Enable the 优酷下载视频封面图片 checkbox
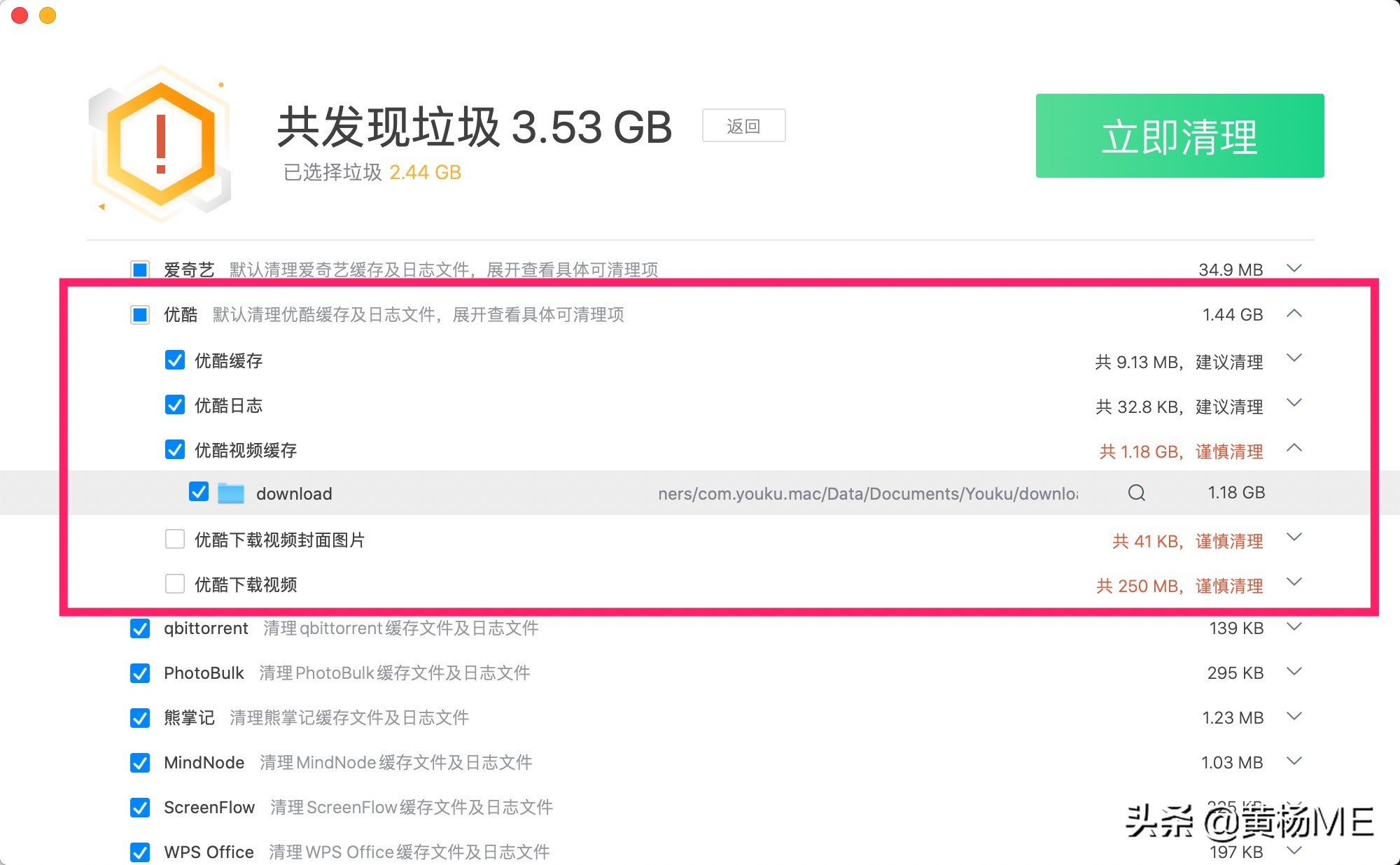This screenshot has height=865, width=1400. [175, 539]
